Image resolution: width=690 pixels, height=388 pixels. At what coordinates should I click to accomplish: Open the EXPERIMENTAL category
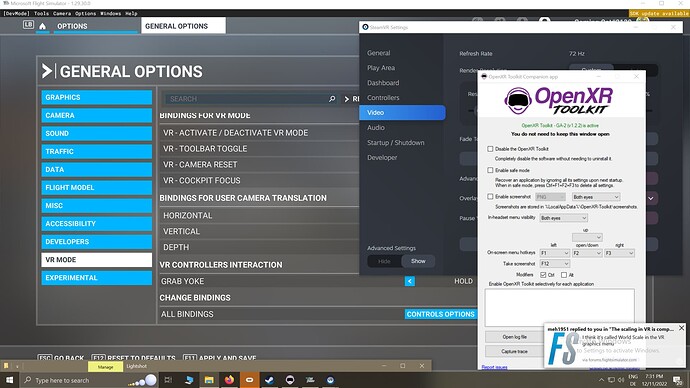coord(97,278)
